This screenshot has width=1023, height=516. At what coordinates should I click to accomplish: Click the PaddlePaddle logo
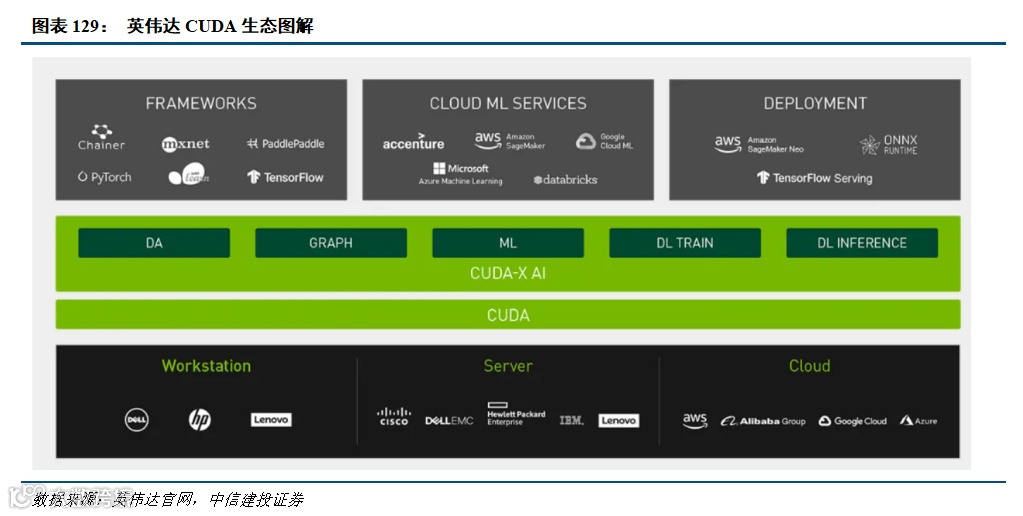click(x=285, y=144)
